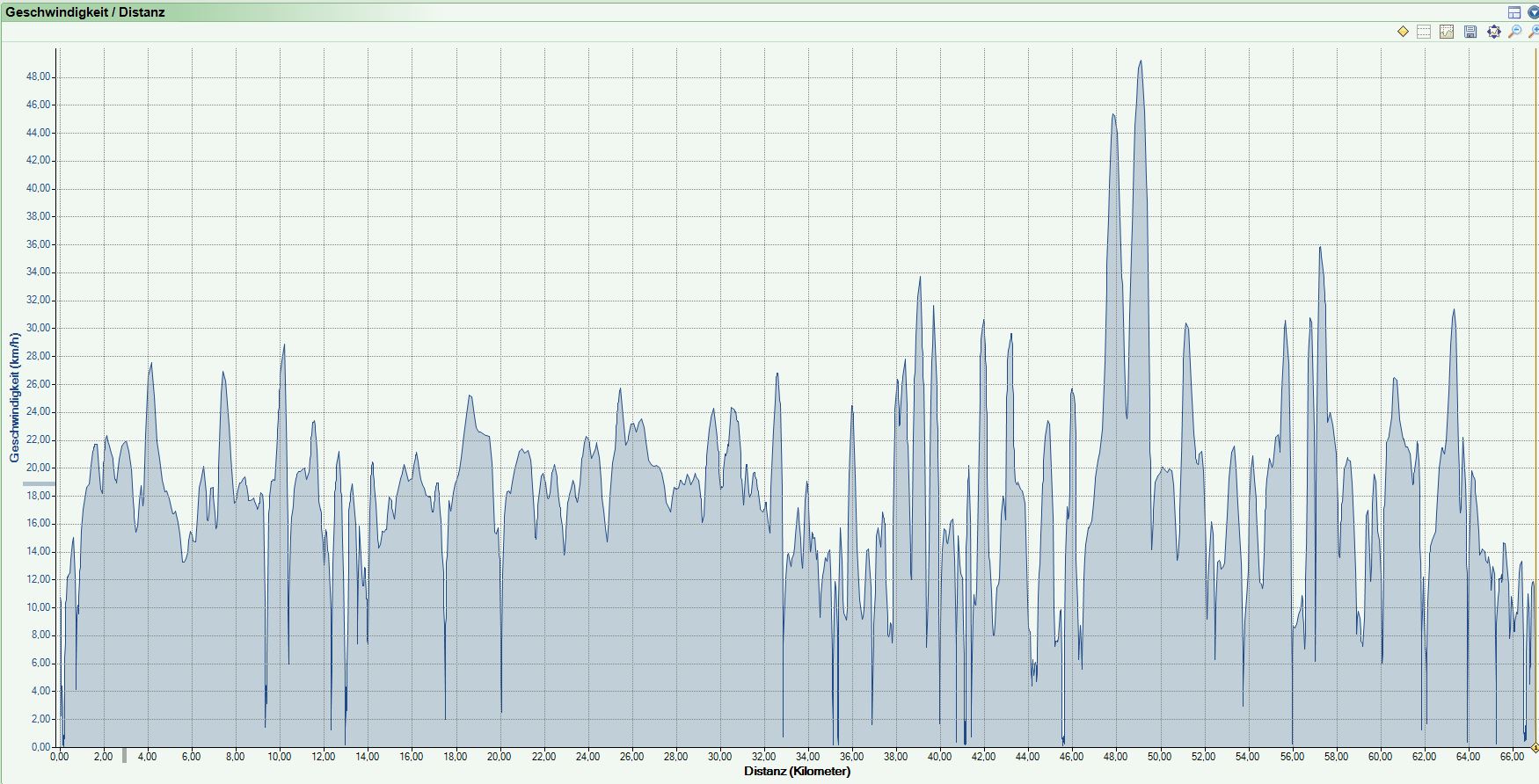Open the data table view icon
The height and width of the screenshot is (784, 1539).
[1425, 32]
